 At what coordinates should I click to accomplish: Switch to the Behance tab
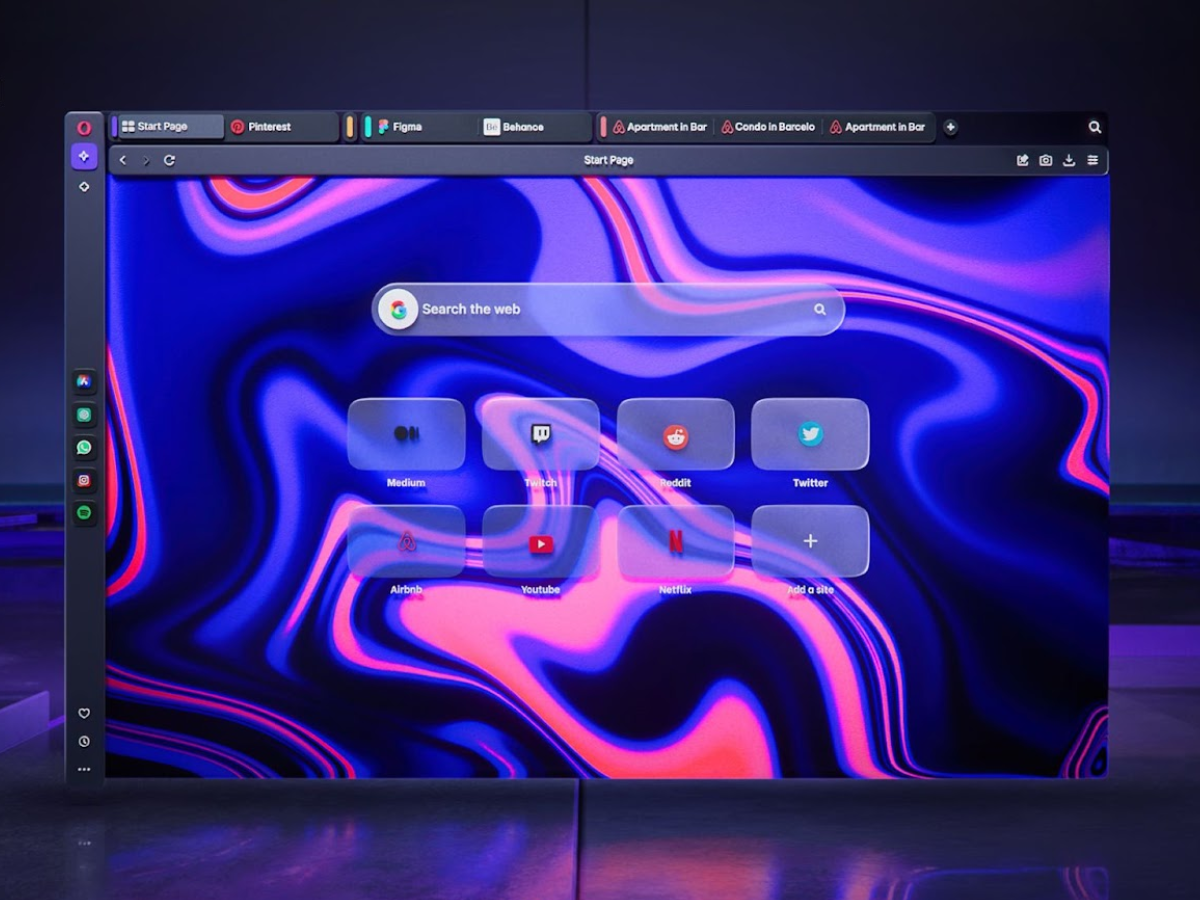point(522,127)
